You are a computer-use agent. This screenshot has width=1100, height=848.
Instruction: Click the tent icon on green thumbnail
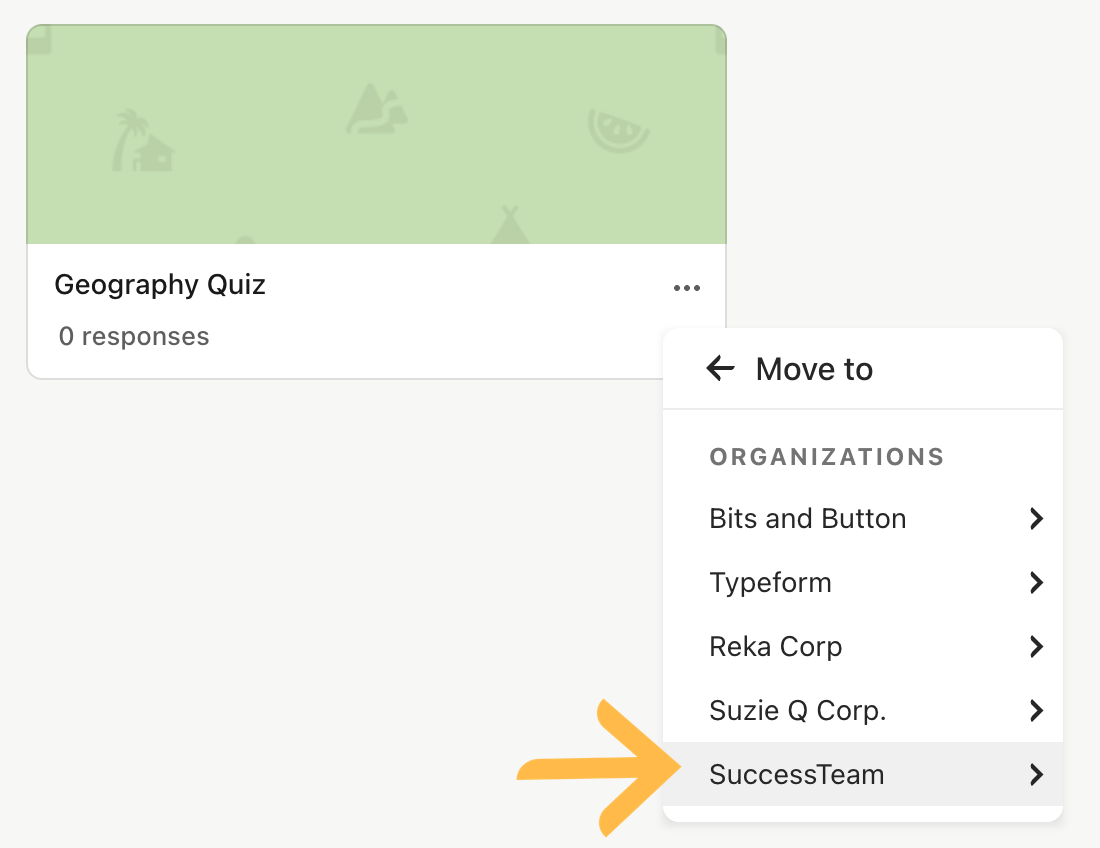(x=510, y=224)
